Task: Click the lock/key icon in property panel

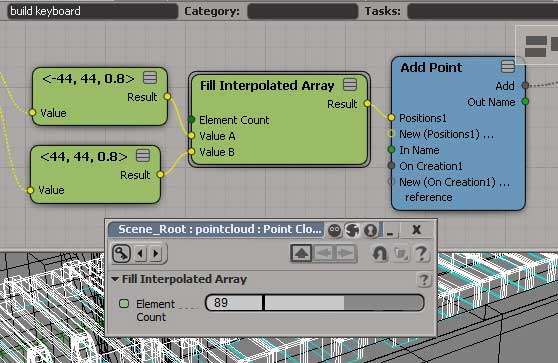Action: 121,254
